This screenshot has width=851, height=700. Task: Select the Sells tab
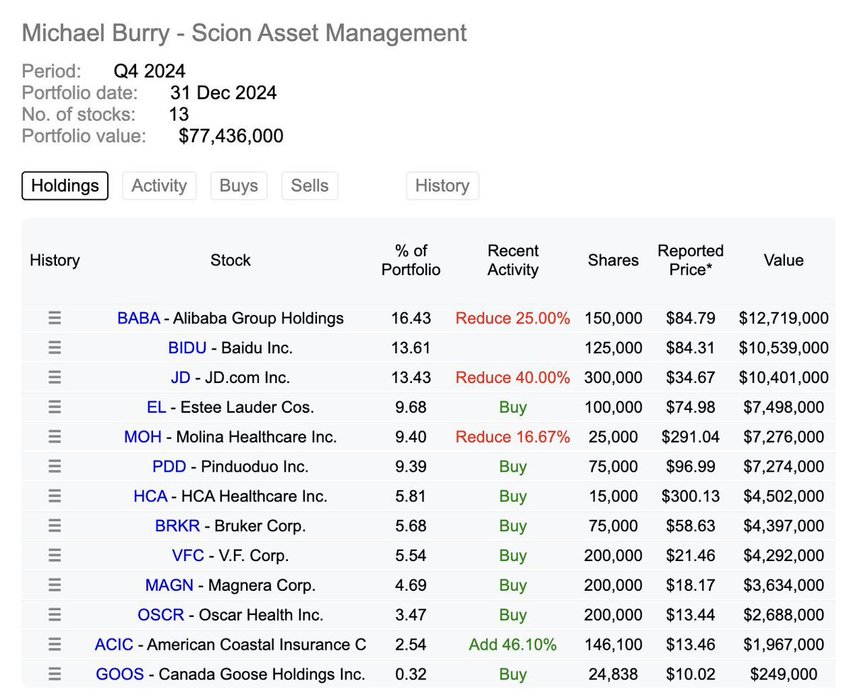(309, 186)
